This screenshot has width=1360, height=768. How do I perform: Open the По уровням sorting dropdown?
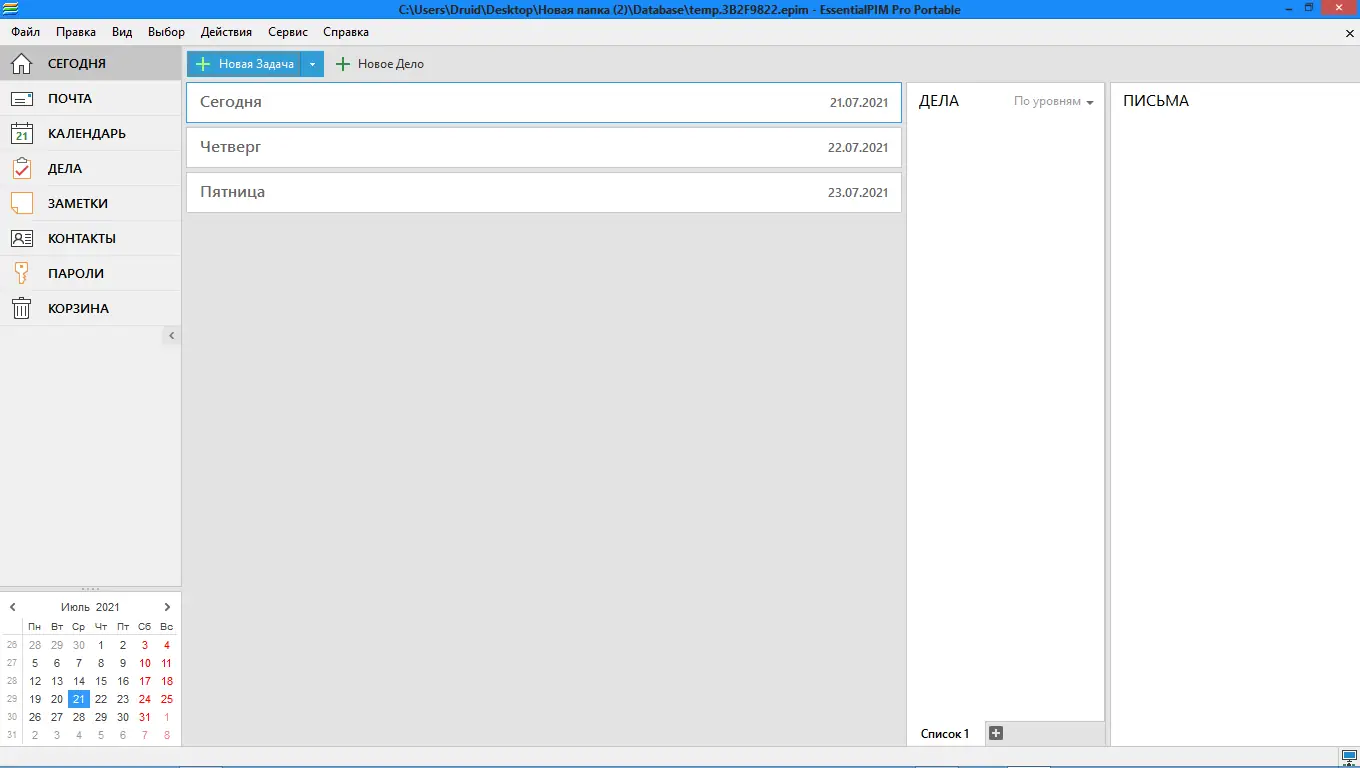pos(1053,102)
